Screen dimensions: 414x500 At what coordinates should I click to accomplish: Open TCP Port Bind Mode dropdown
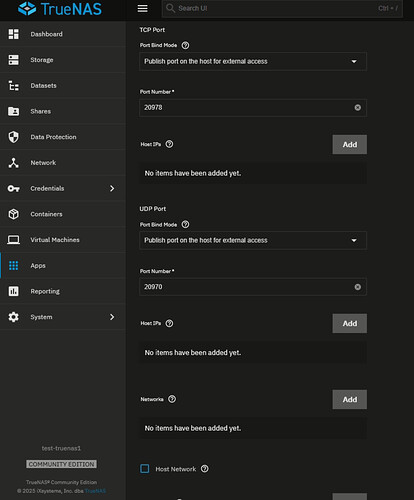pos(253,61)
